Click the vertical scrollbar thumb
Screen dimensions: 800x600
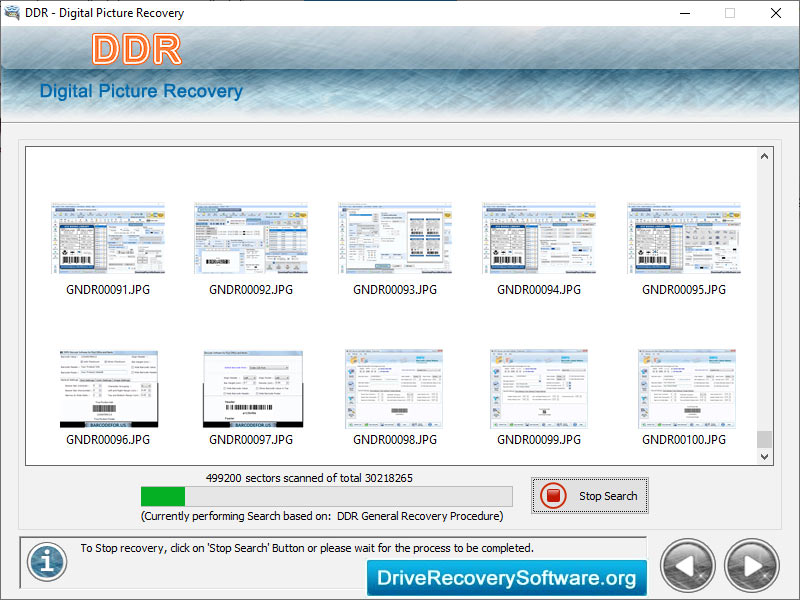(x=764, y=439)
